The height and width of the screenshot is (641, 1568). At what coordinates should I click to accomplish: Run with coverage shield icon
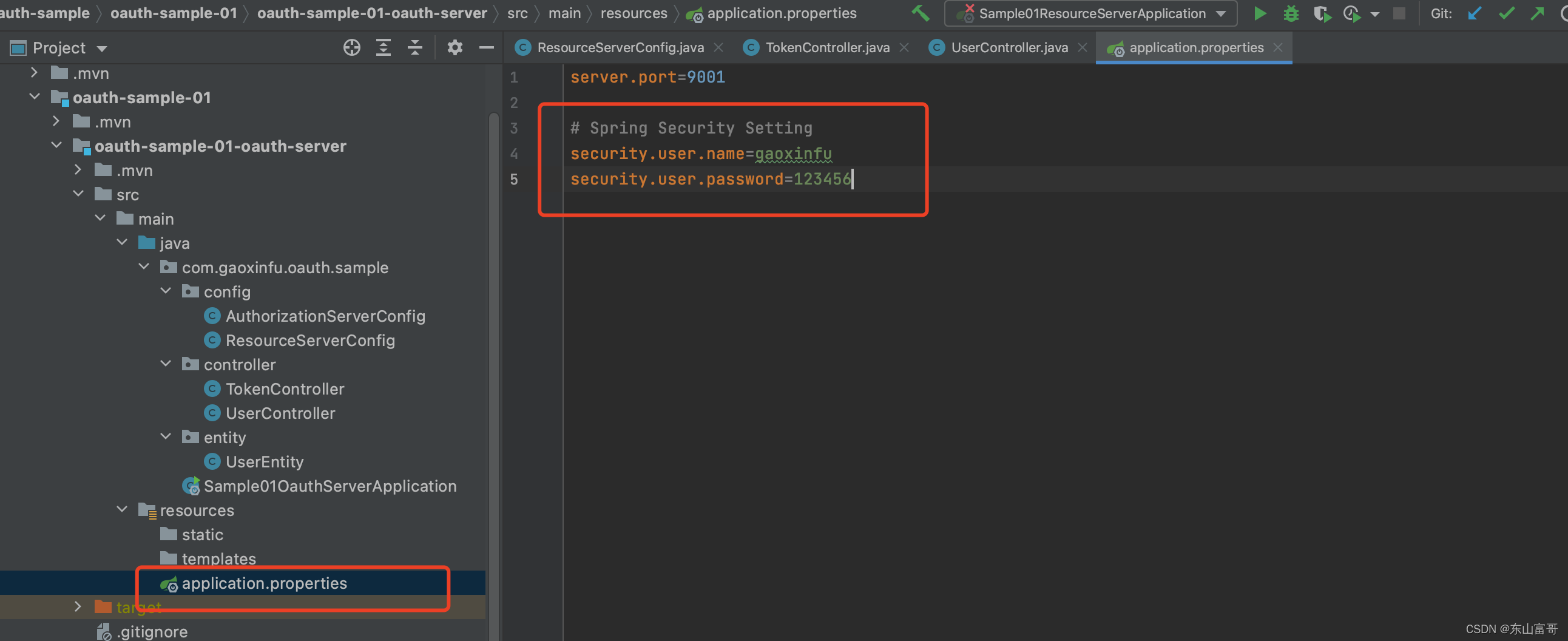click(1322, 13)
